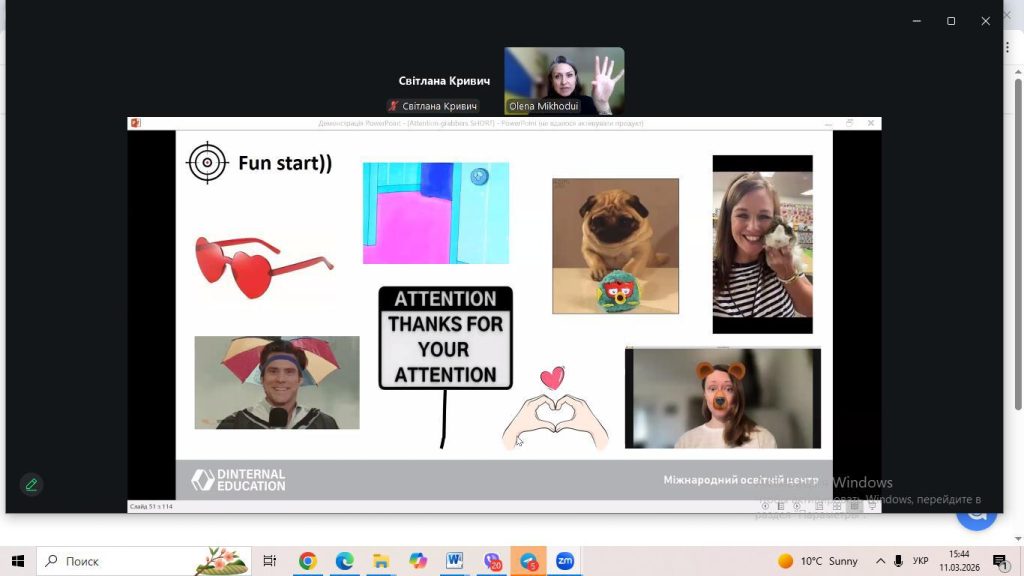This screenshot has height=576, width=1024.
Task: Click the green annotate pencil icon
Action: tap(31, 485)
